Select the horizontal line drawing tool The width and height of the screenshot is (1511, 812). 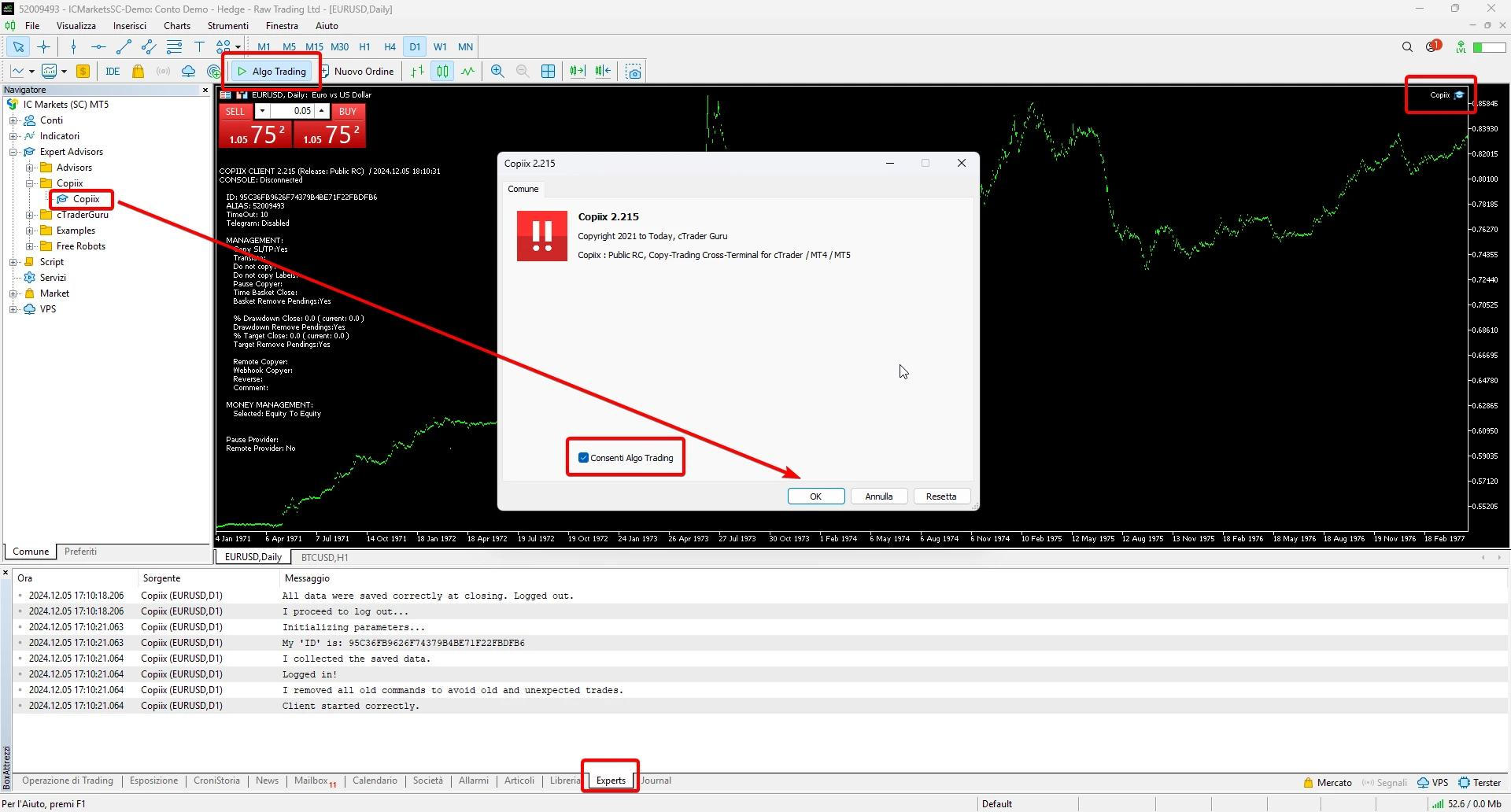(98, 47)
